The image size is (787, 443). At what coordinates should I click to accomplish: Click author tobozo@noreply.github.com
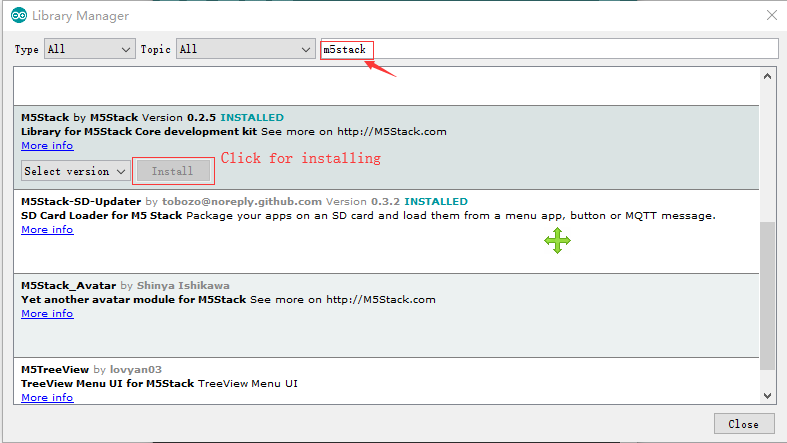(x=241, y=202)
